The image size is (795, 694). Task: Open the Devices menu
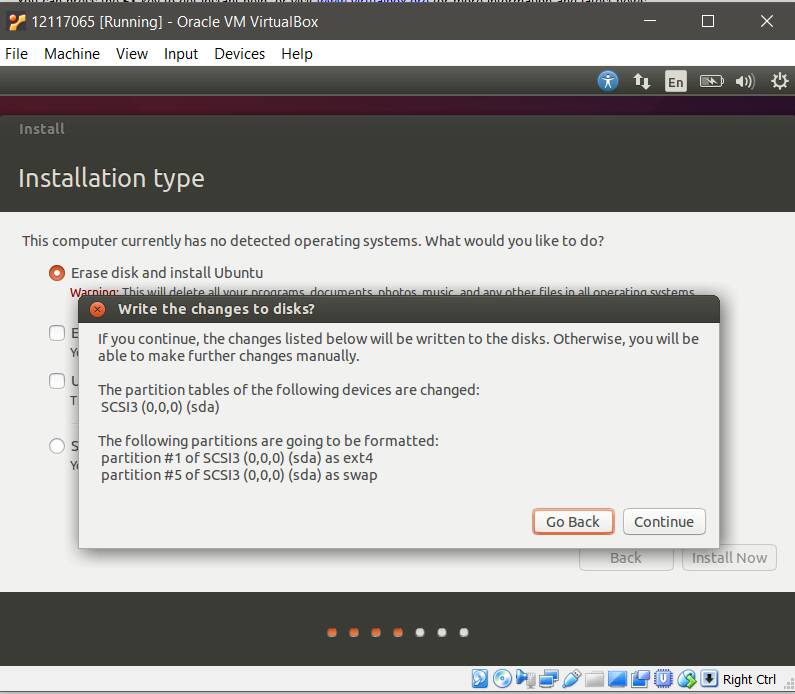(240, 54)
